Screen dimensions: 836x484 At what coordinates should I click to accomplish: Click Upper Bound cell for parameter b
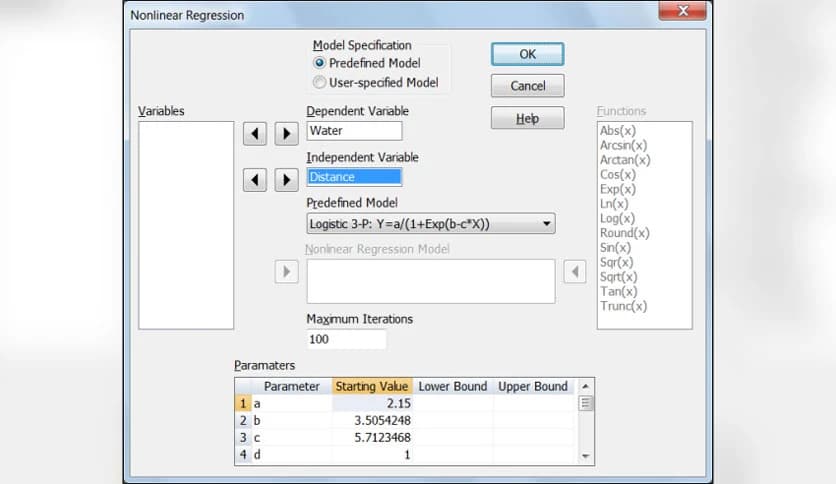(x=533, y=421)
